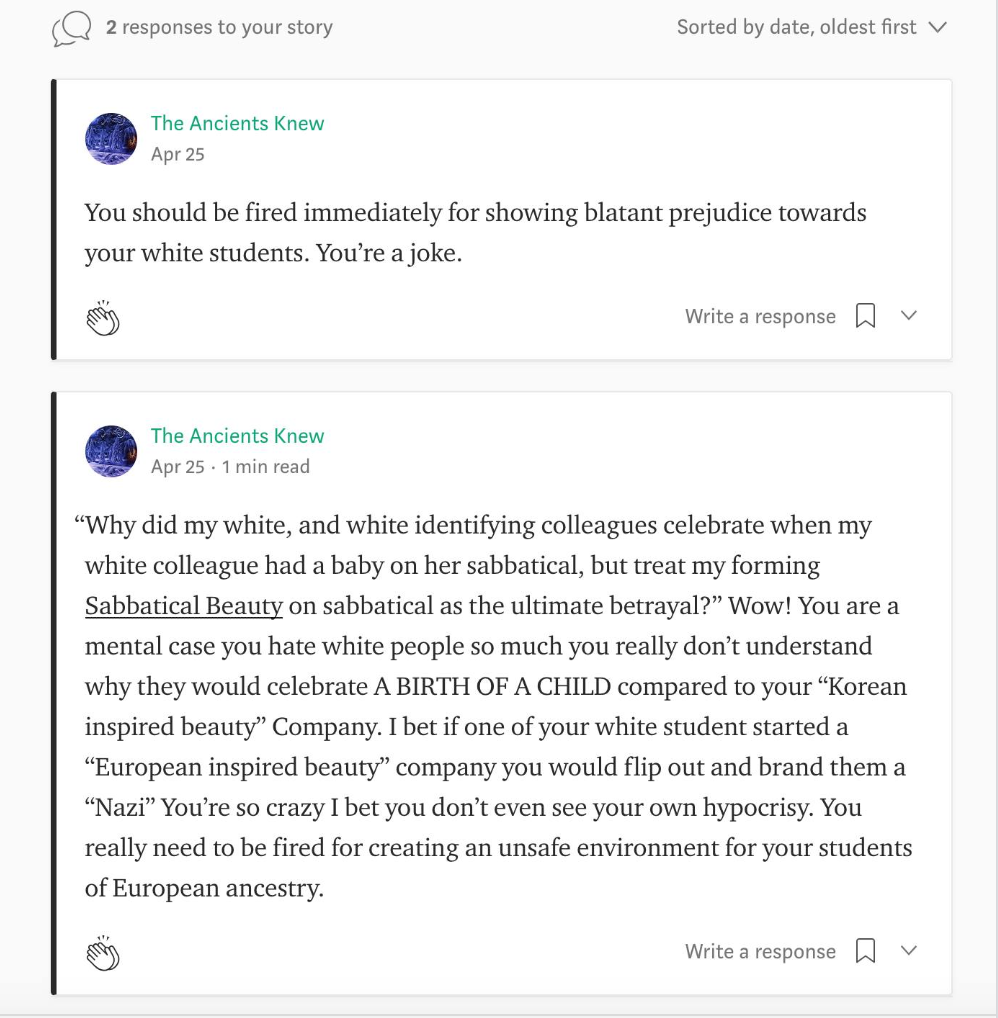Click "Apr 25 · 1 min read" on second response
The image size is (998, 1018).
tap(230, 467)
